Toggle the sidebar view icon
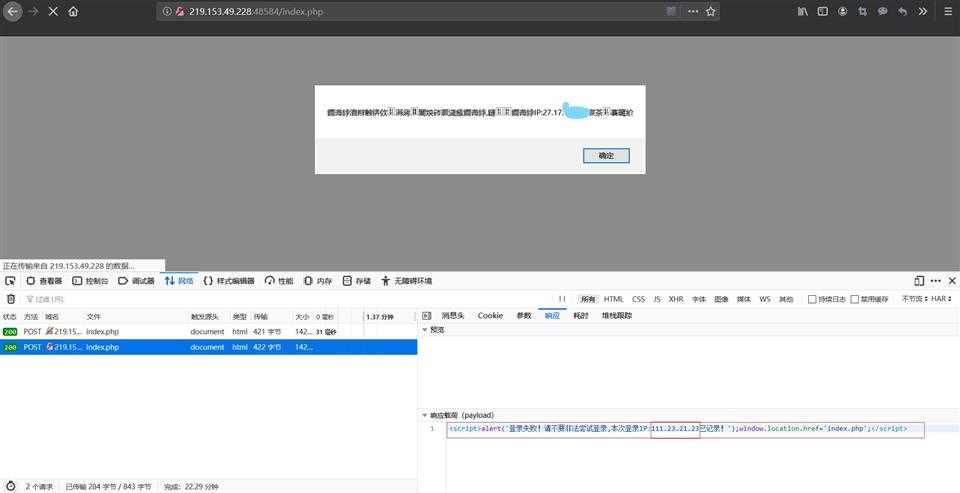Screen dimensions: 960x493 (823, 12)
